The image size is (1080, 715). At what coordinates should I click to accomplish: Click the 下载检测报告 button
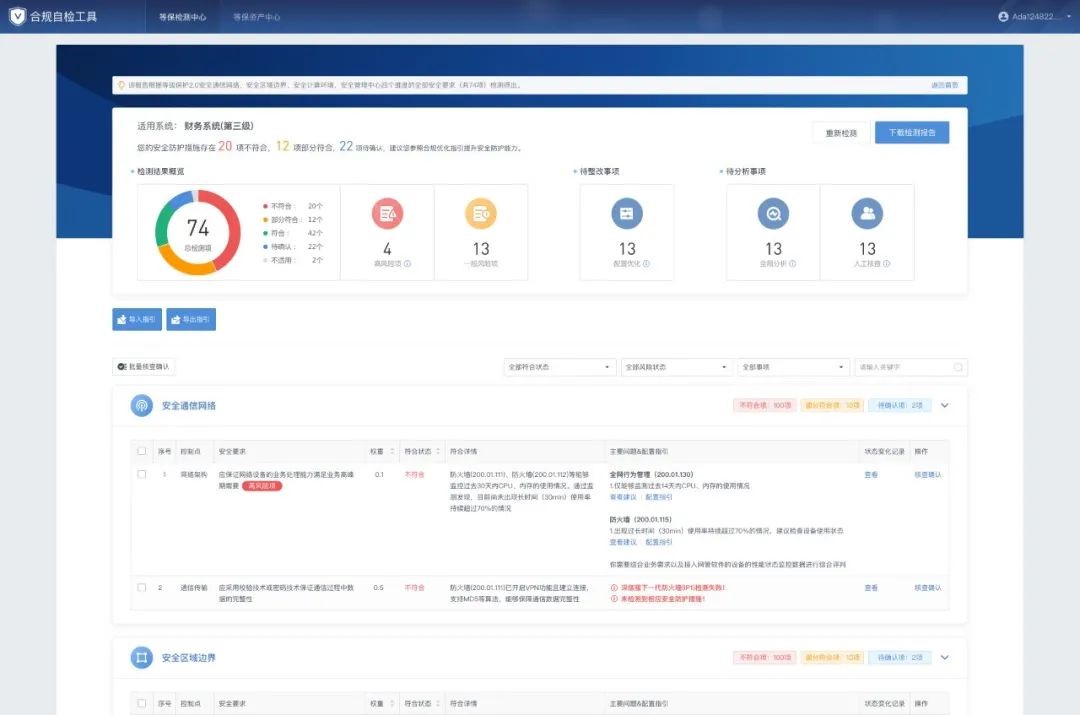[x=911, y=132]
